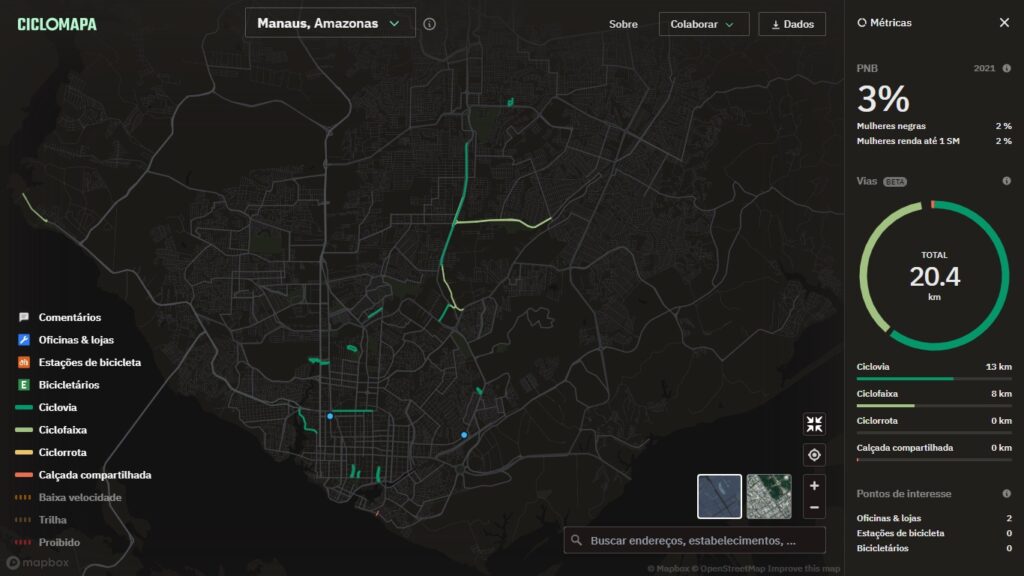Click the CICLOMAPA logo
Viewport: 1024px width, 576px height.
57,24
